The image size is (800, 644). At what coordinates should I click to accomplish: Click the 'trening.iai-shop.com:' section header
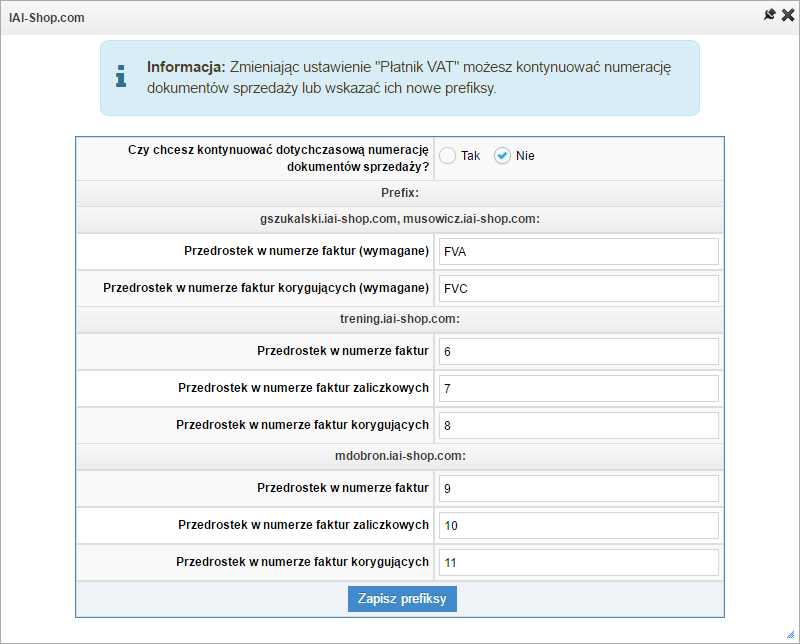400,319
